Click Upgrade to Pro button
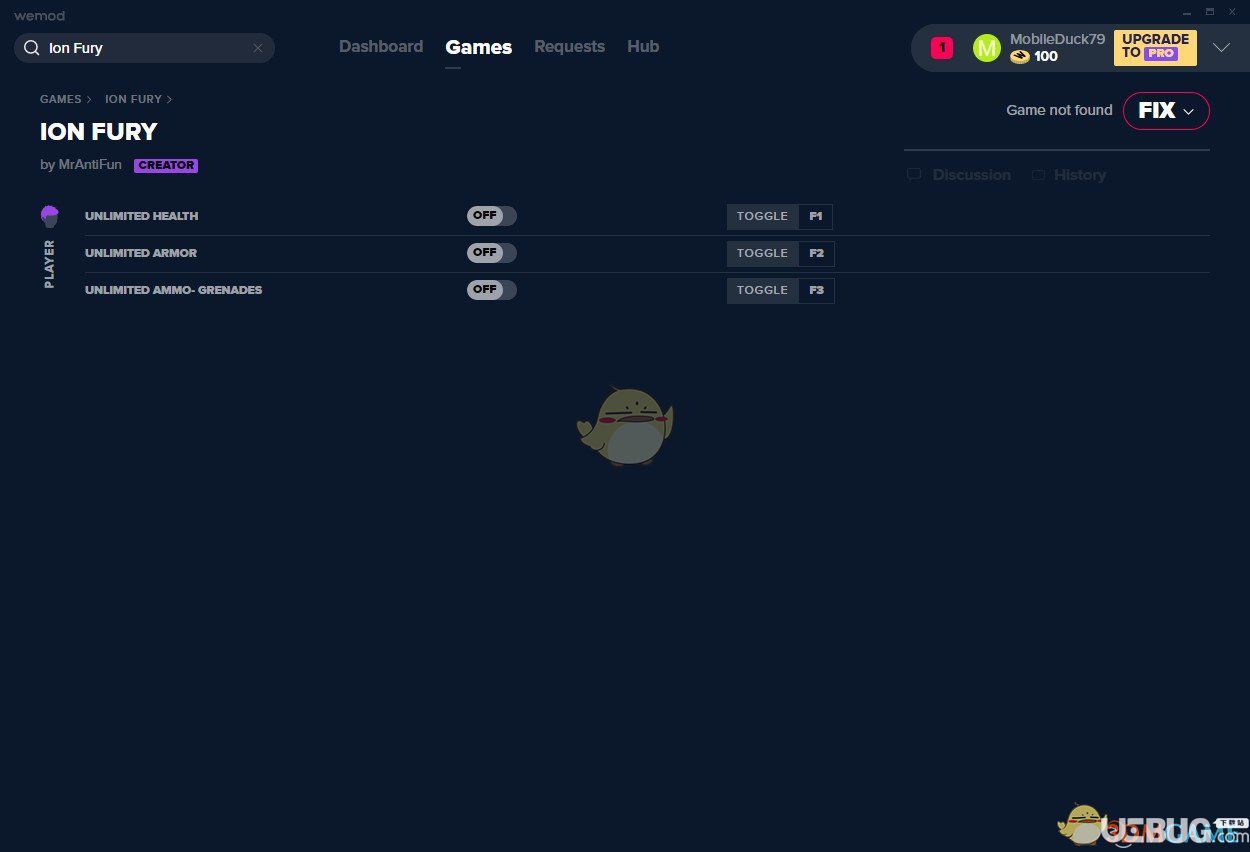The image size is (1250, 852). (x=1155, y=47)
